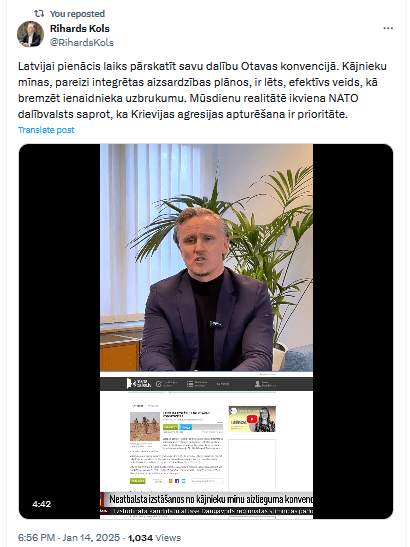Image resolution: width=410 pixels, height=547 pixels.
Task: Click the green button beside the soldiers photo
Action: [170, 427]
